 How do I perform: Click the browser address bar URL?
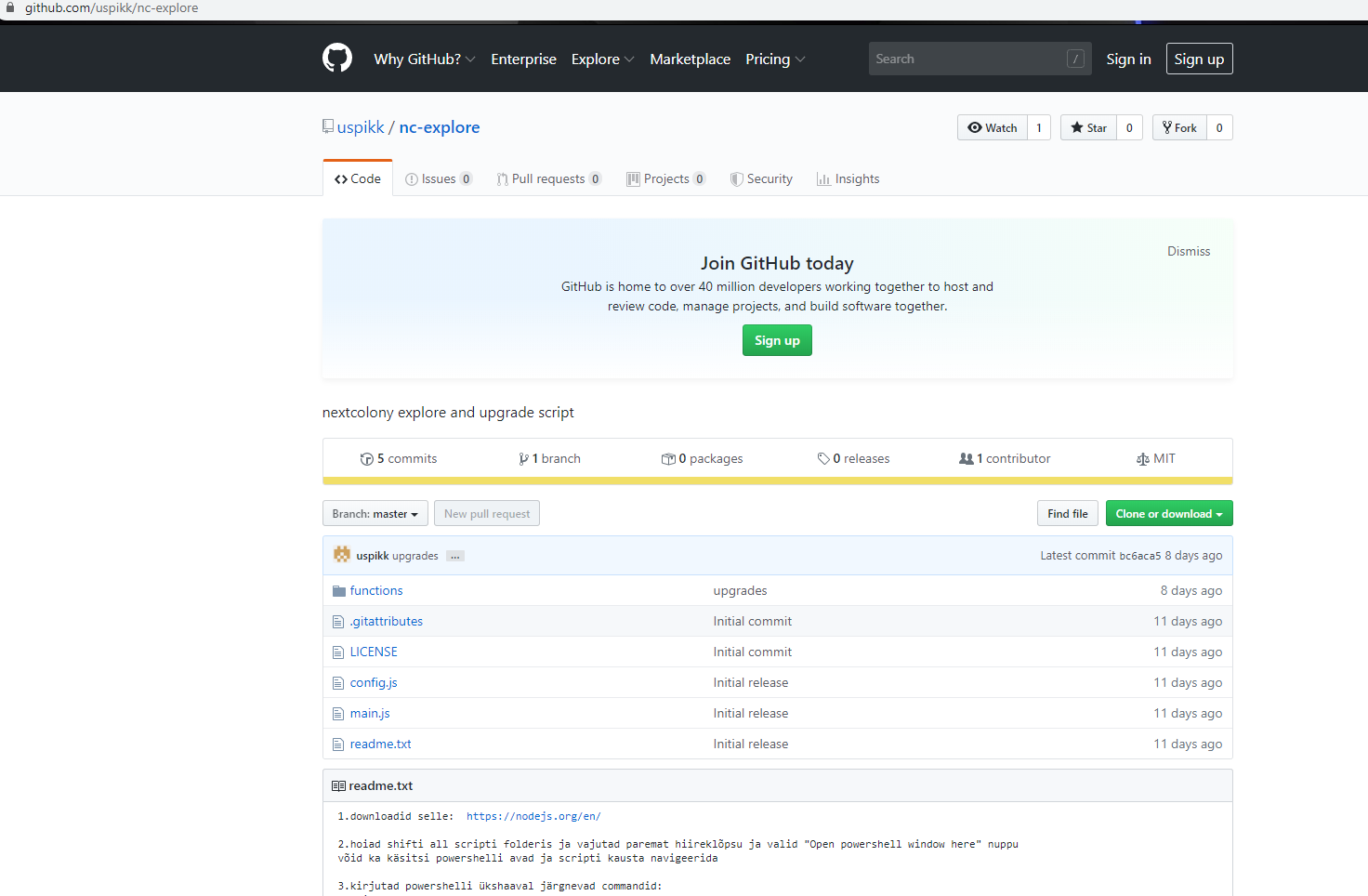112,7
